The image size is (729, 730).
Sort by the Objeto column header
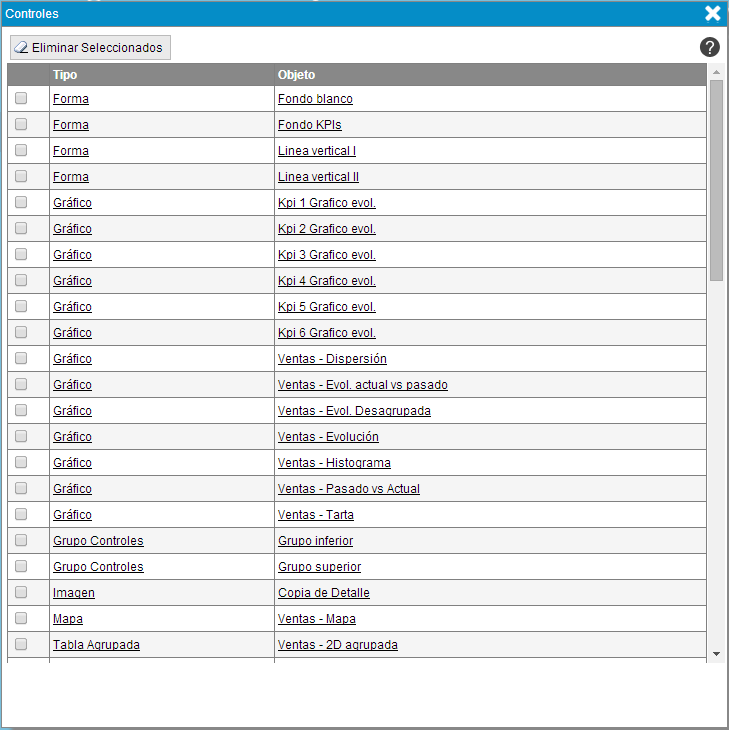[x=296, y=75]
